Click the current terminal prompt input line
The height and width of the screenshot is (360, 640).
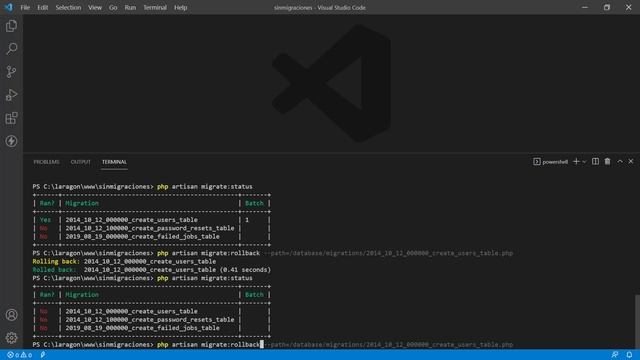[273, 344]
